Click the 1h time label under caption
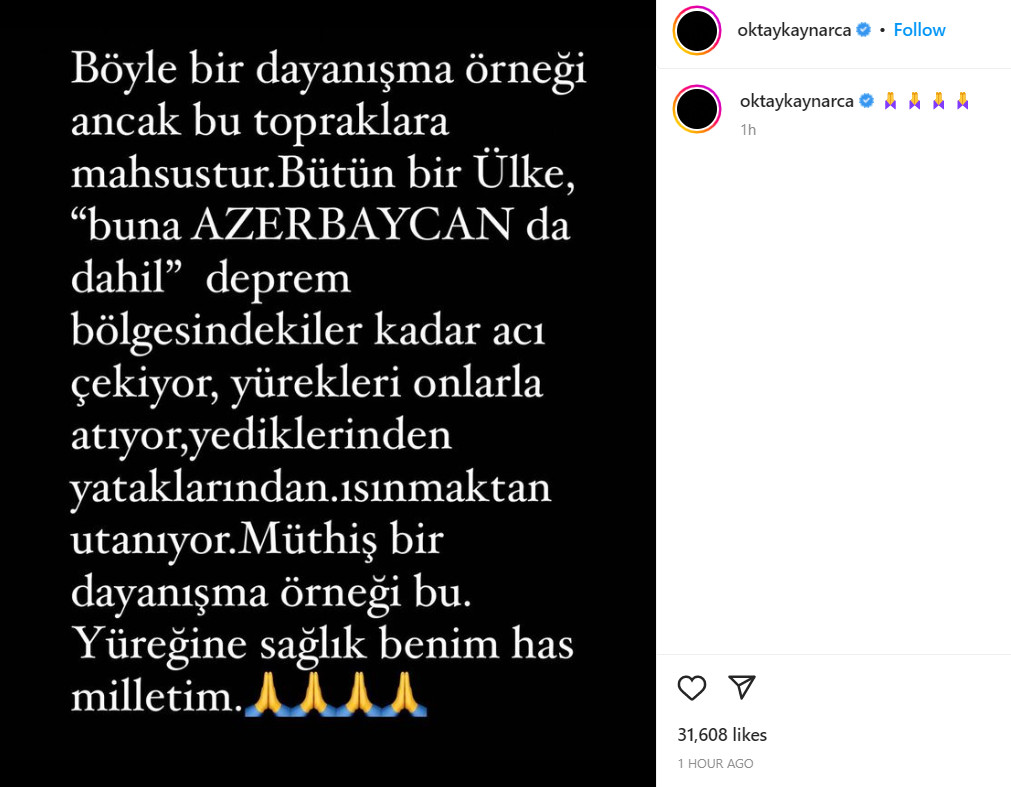This screenshot has height=787, width=1011. coord(748,130)
